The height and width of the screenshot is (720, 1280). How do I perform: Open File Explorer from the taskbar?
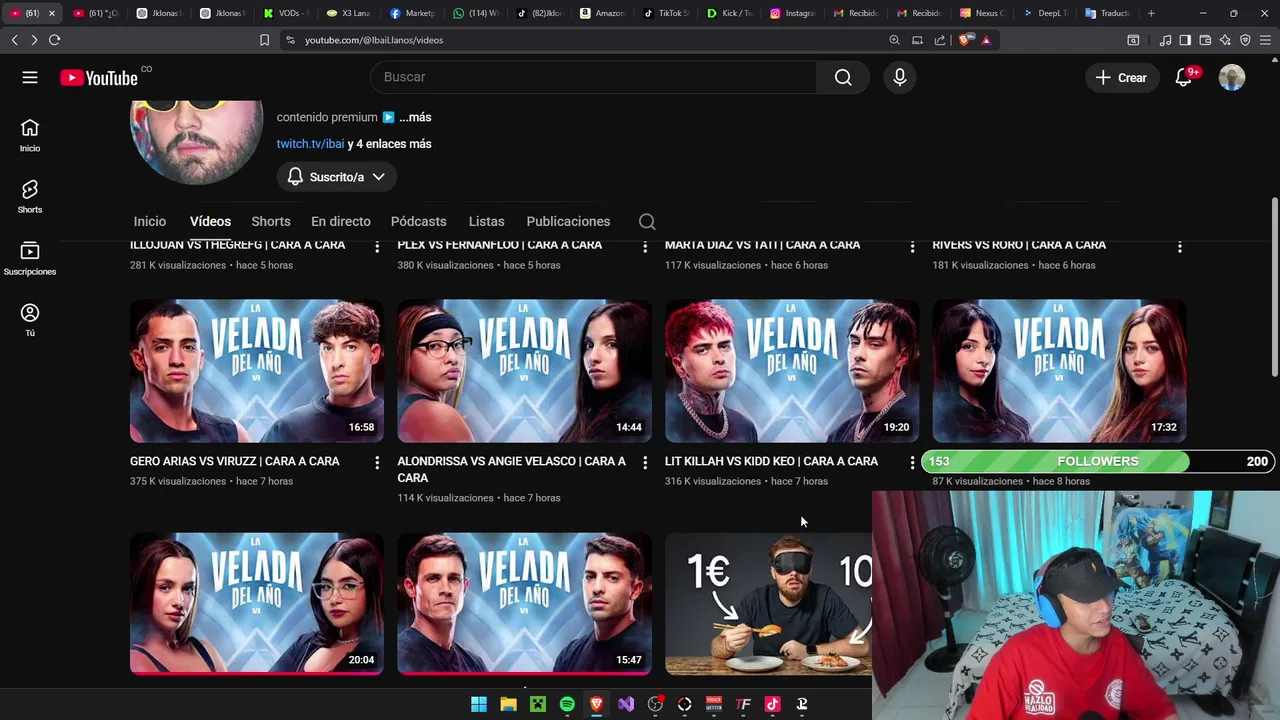click(508, 704)
